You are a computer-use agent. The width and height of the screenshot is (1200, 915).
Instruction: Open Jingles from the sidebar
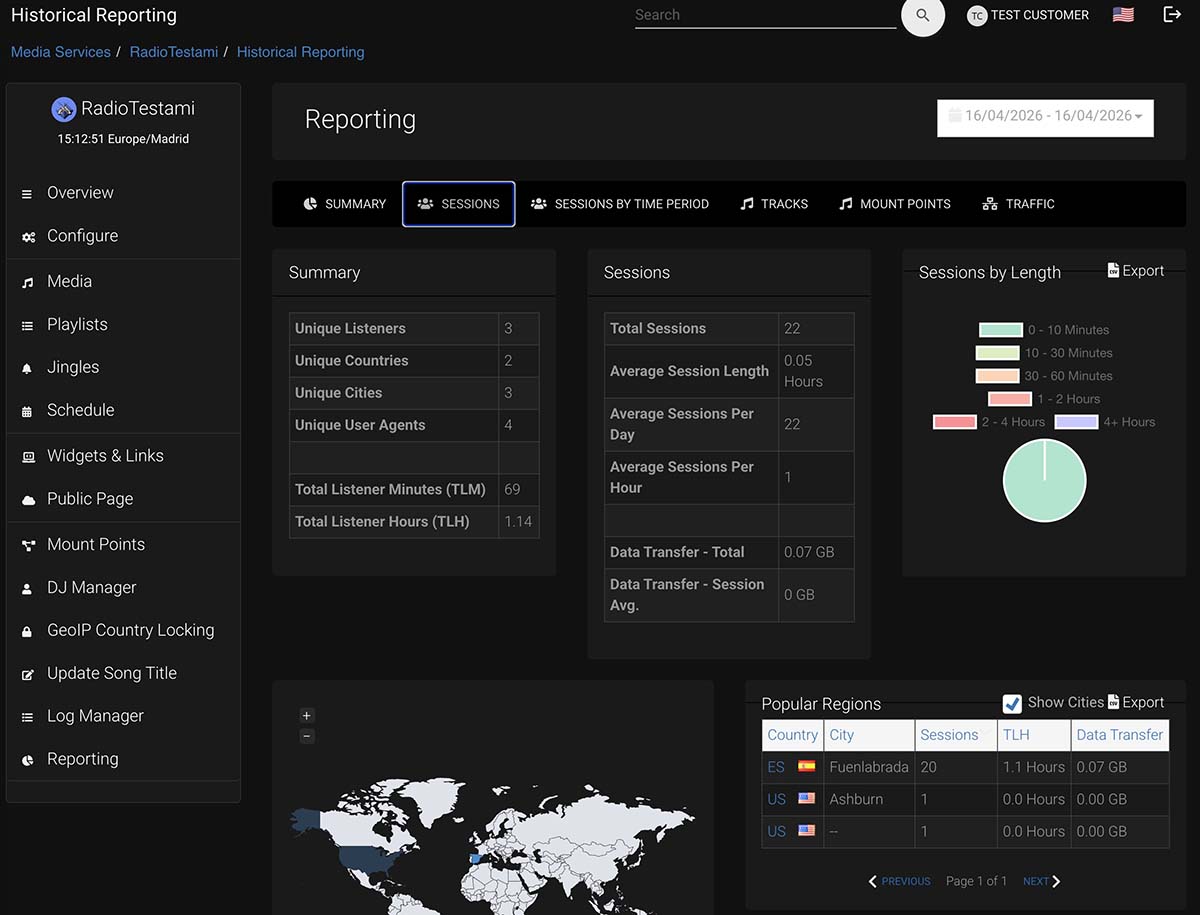click(73, 367)
